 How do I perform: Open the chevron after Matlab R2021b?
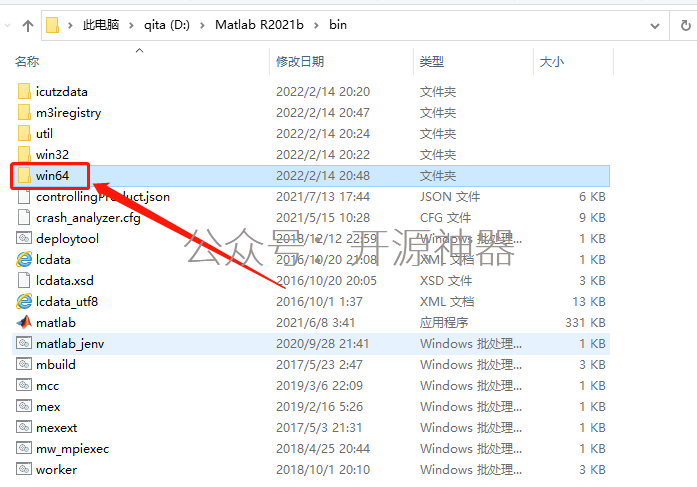click(318, 24)
